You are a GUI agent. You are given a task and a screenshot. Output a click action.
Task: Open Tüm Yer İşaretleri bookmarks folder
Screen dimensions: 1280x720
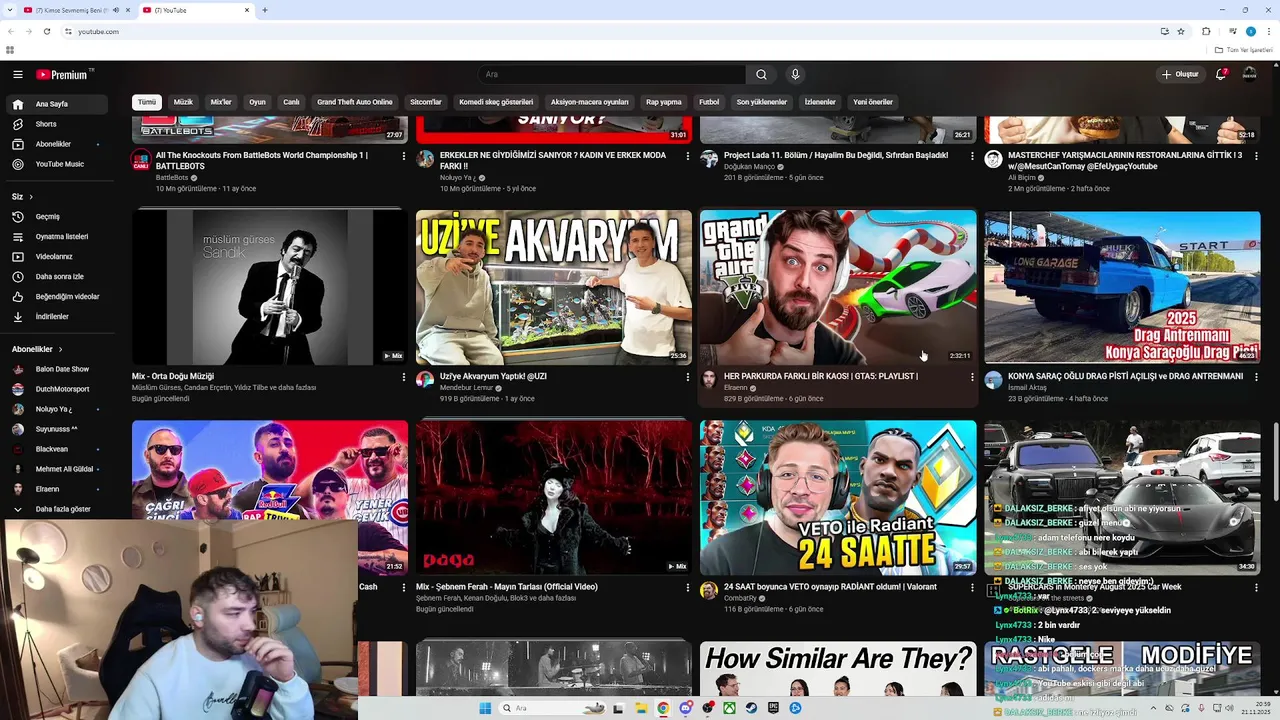coord(1245,49)
